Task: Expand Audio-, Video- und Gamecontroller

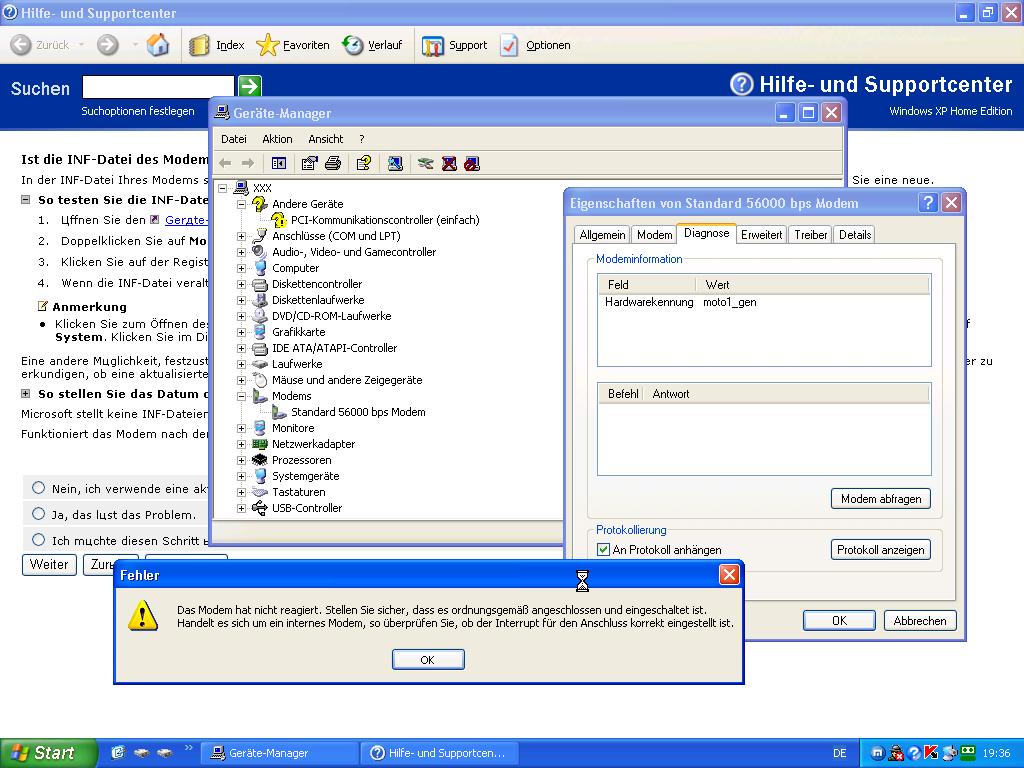Action: [241, 252]
